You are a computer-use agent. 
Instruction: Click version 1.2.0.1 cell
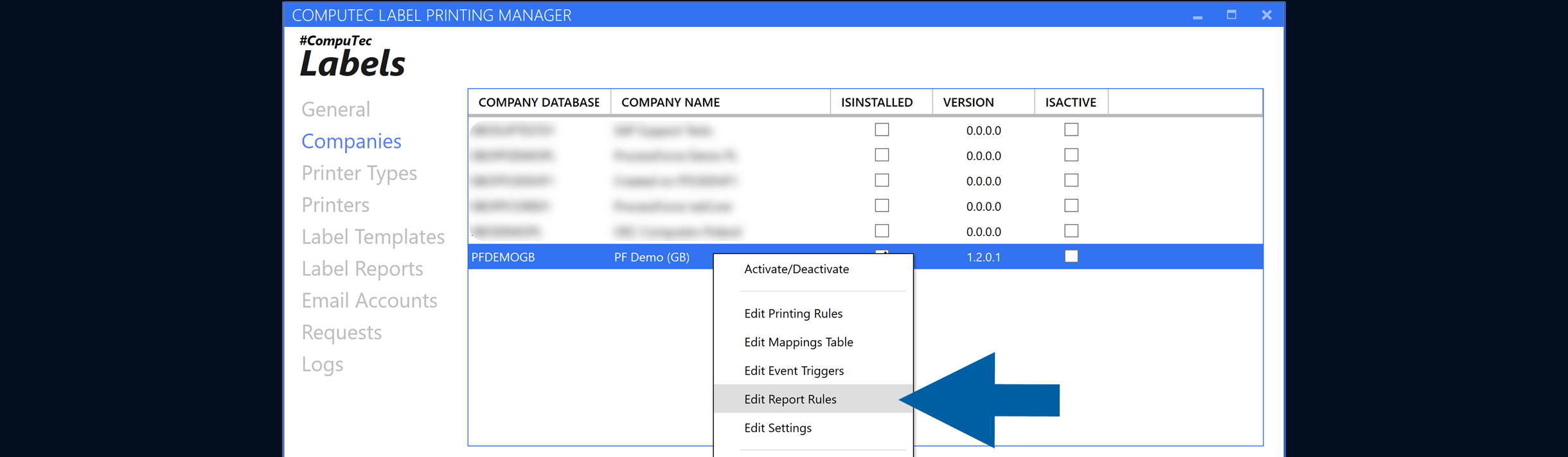click(x=983, y=257)
